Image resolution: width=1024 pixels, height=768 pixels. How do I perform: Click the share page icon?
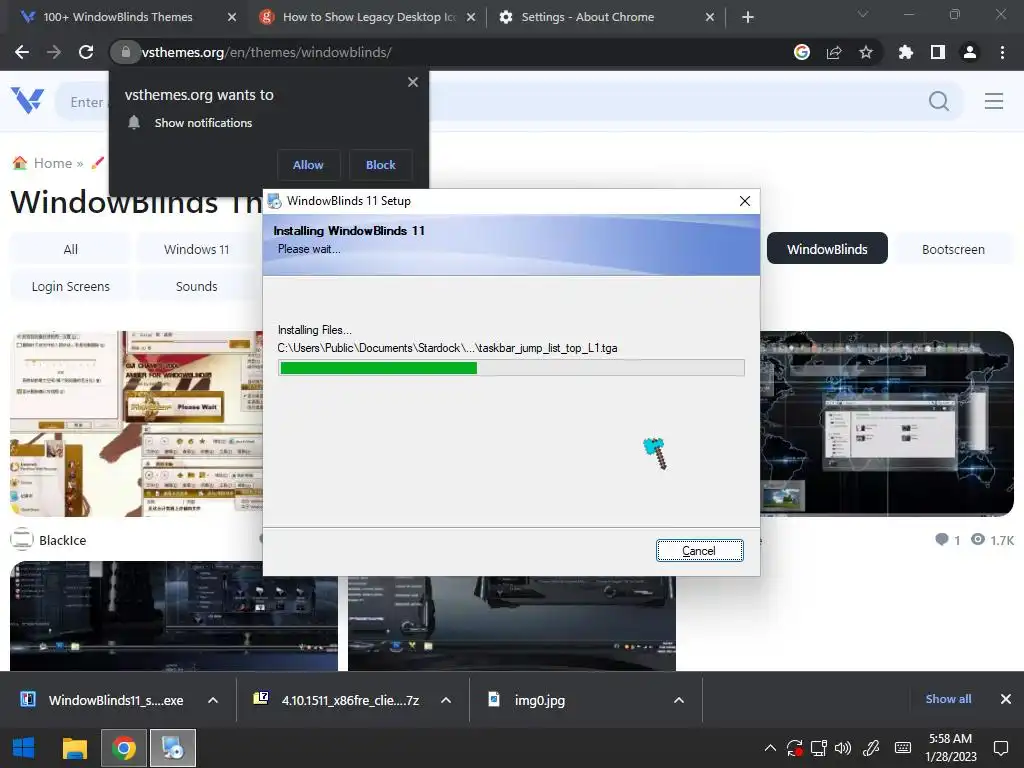coord(834,52)
